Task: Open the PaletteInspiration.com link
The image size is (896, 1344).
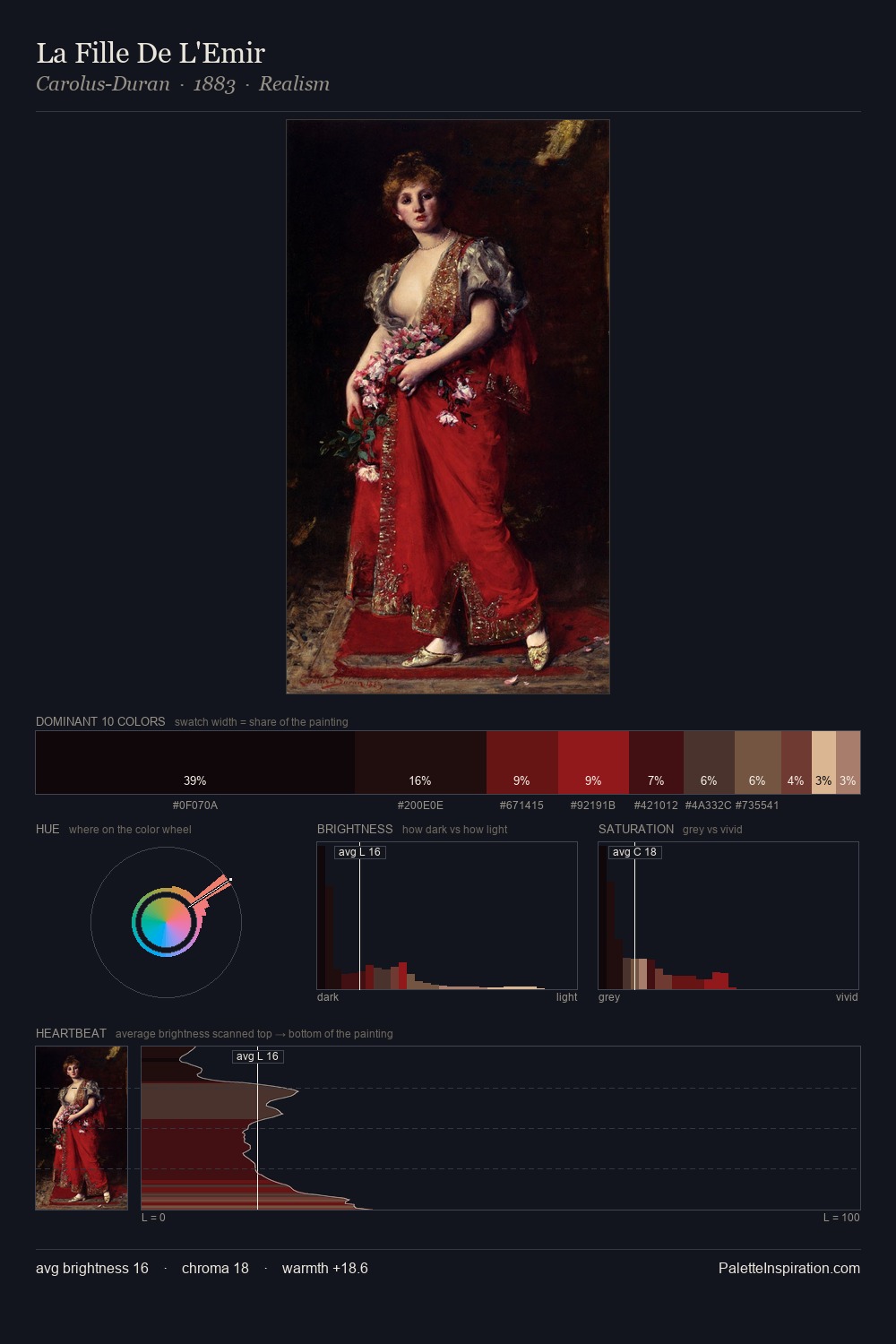Action: pyautogui.click(x=789, y=1268)
